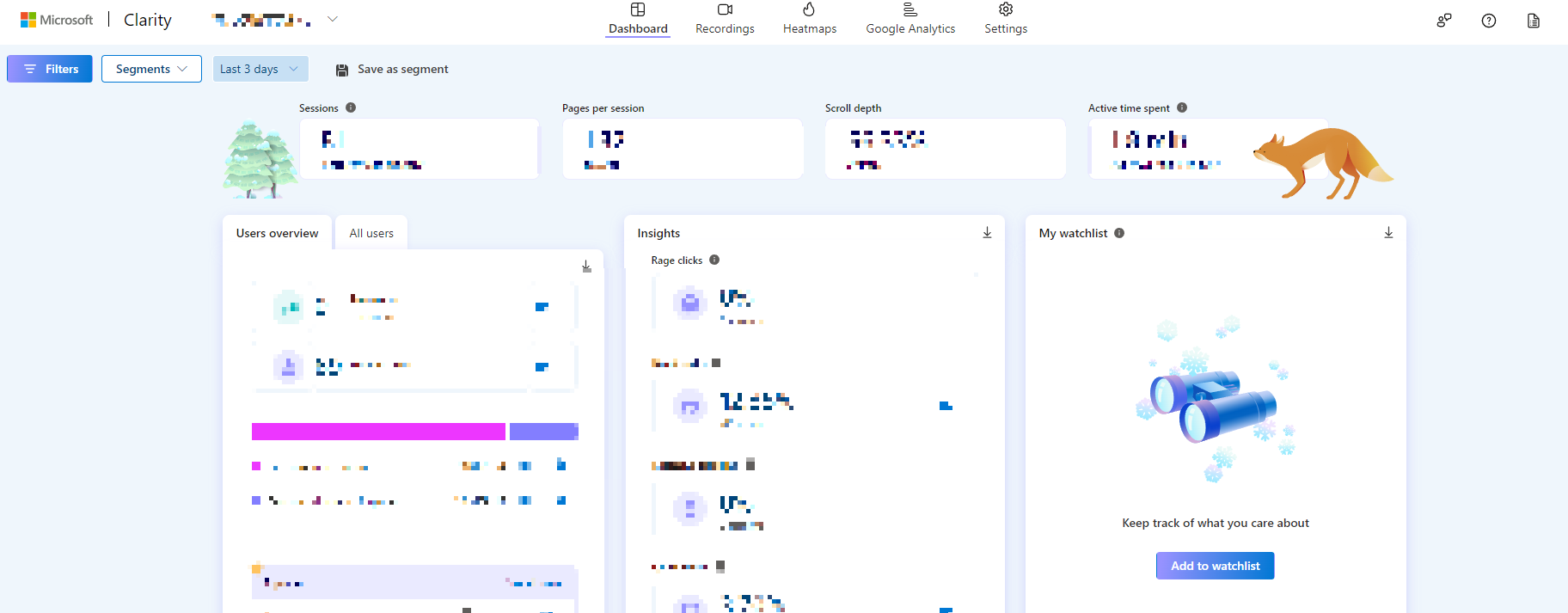Image resolution: width=1568 pixels, height=613 pixels.
Task: Download the Insights card
Action: tap(987, 233)
